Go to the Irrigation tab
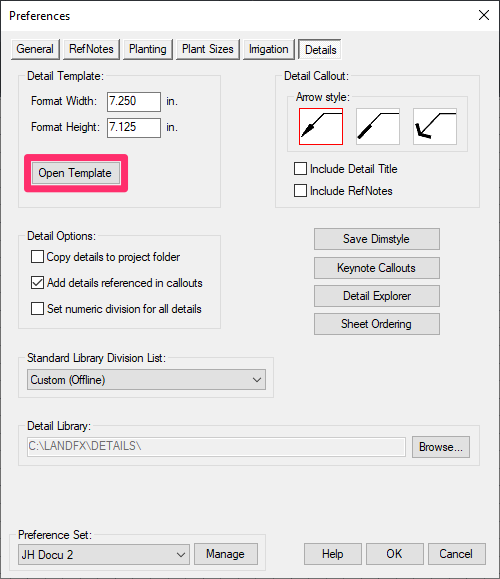 click(x=268, y=49)
